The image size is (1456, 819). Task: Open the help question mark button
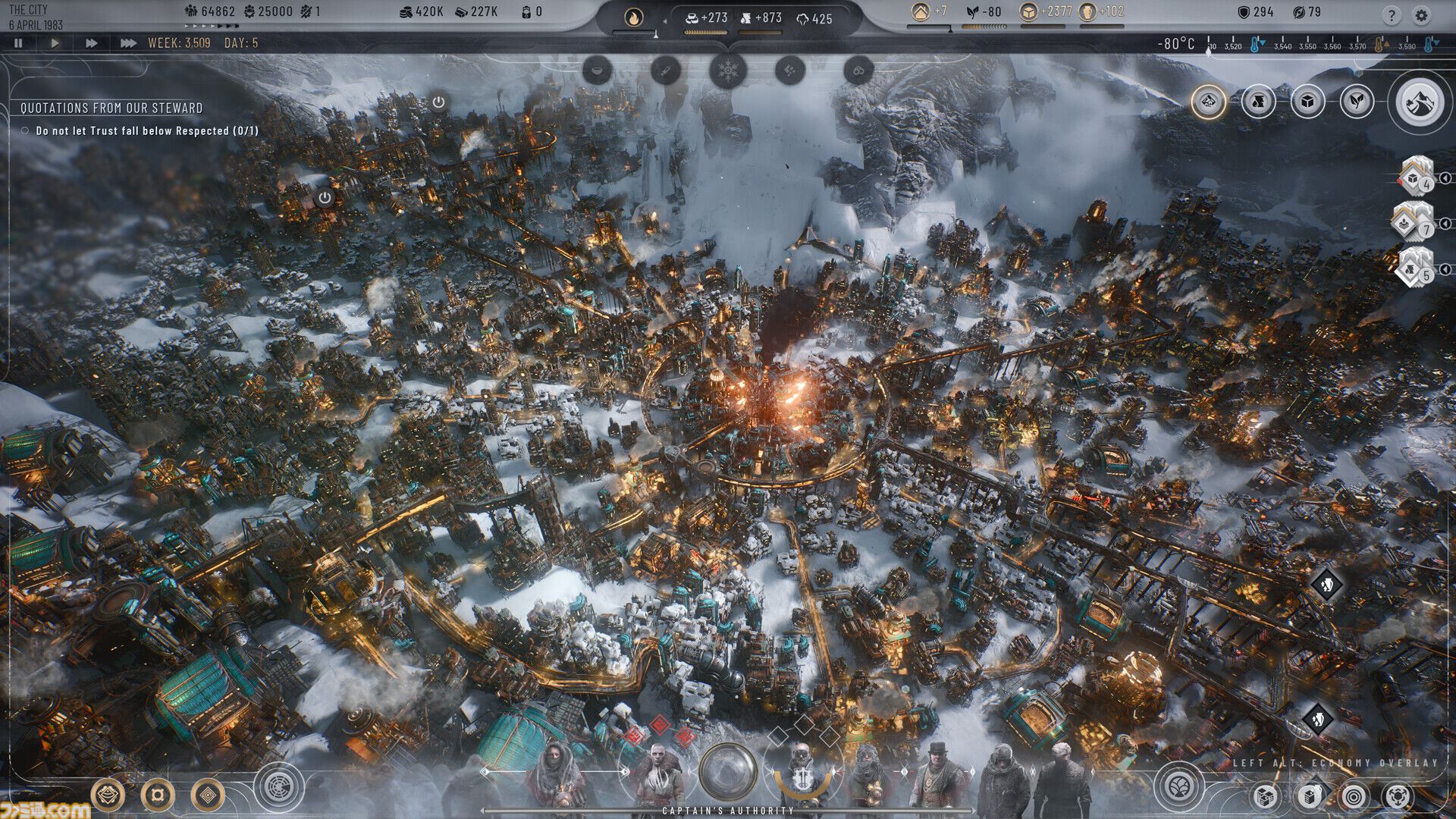pyautogui.click(x=1391, y=15)
